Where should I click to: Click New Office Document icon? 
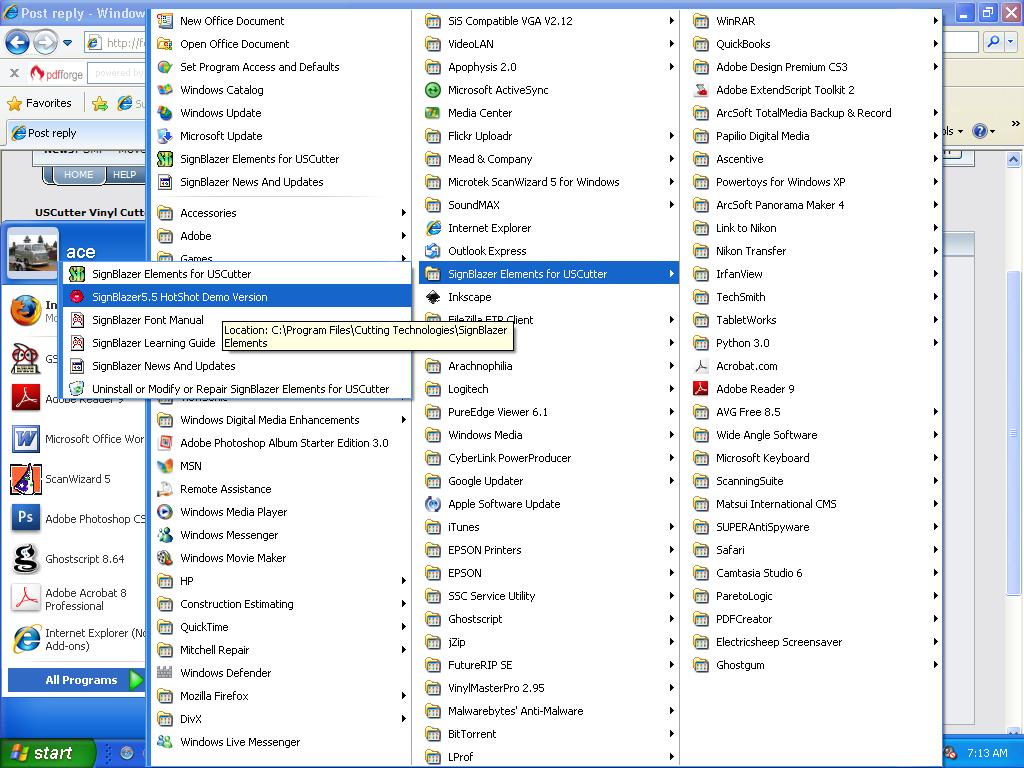coord(165,21)
